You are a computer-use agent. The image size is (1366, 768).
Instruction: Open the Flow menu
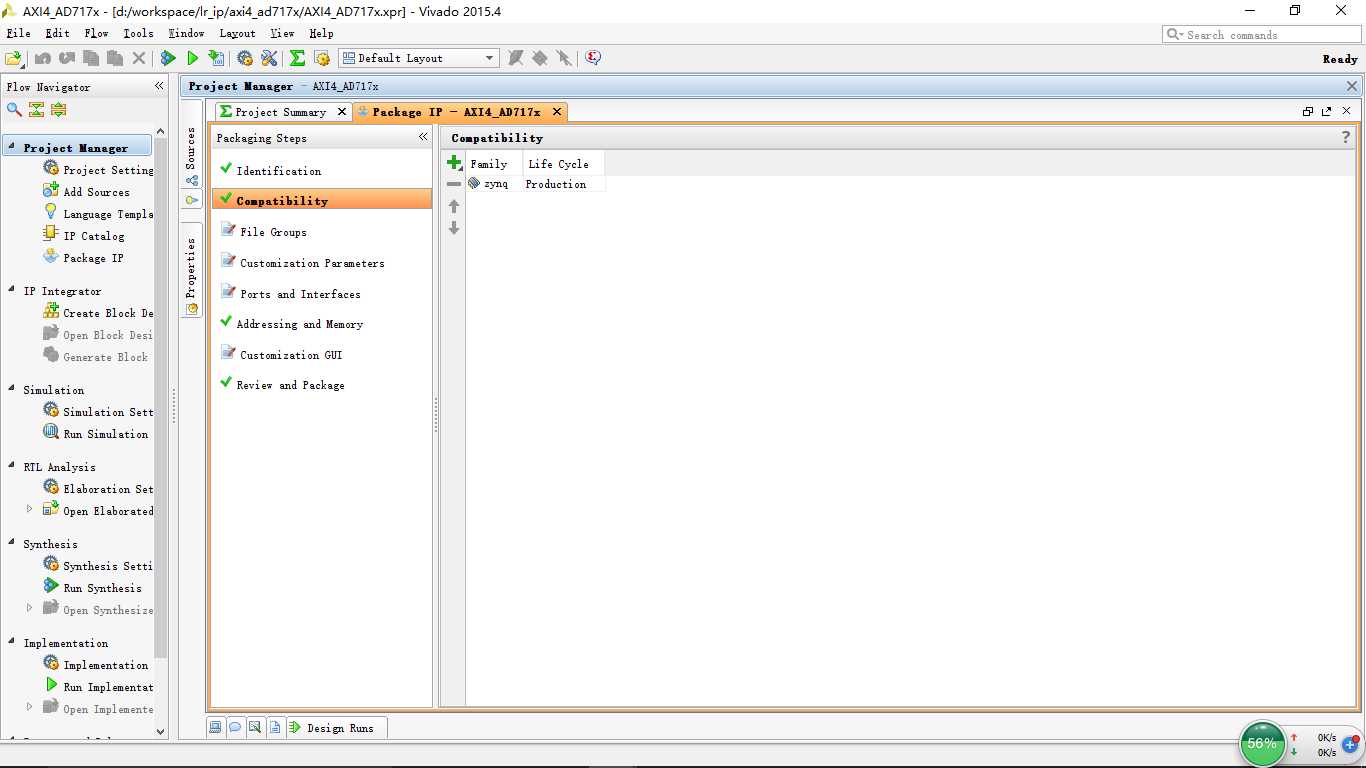96,33
